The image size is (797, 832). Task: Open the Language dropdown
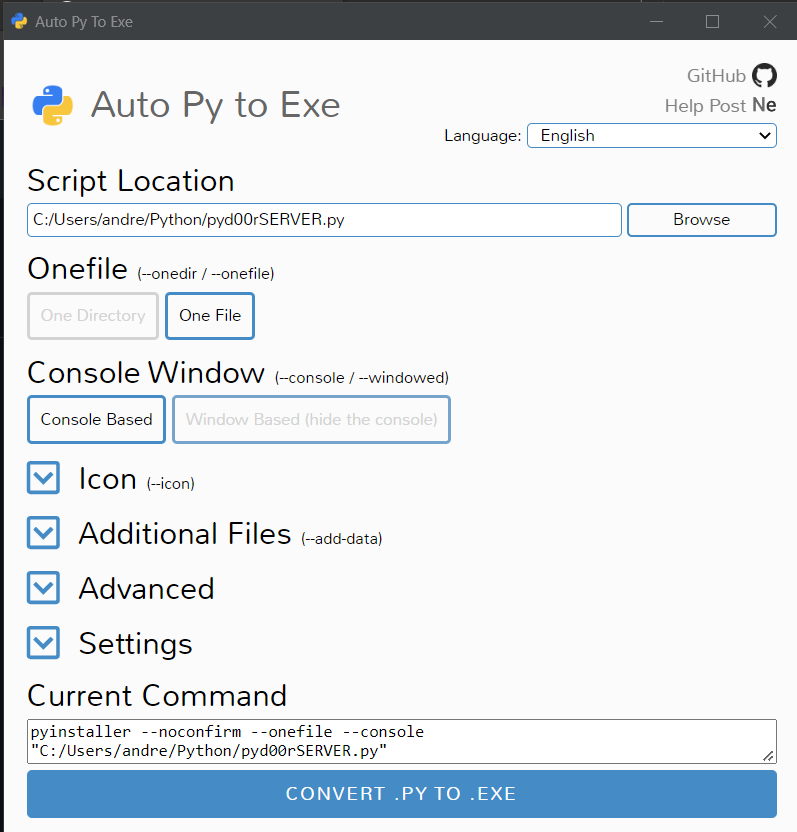point(652,136)
